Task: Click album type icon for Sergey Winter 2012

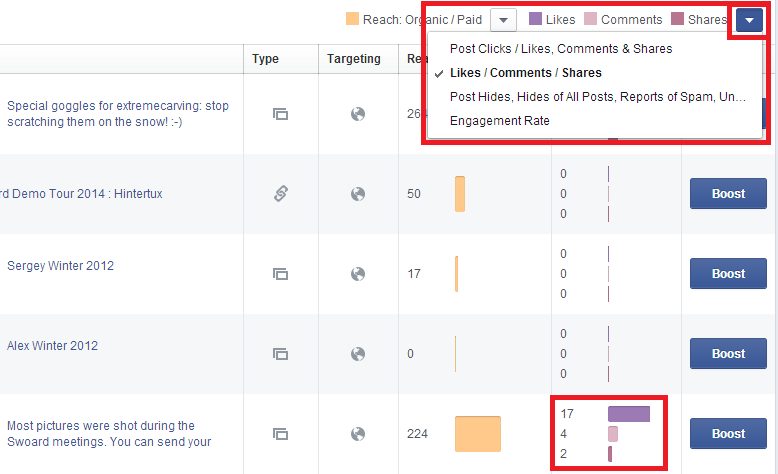Action: (x=281, y=274)
